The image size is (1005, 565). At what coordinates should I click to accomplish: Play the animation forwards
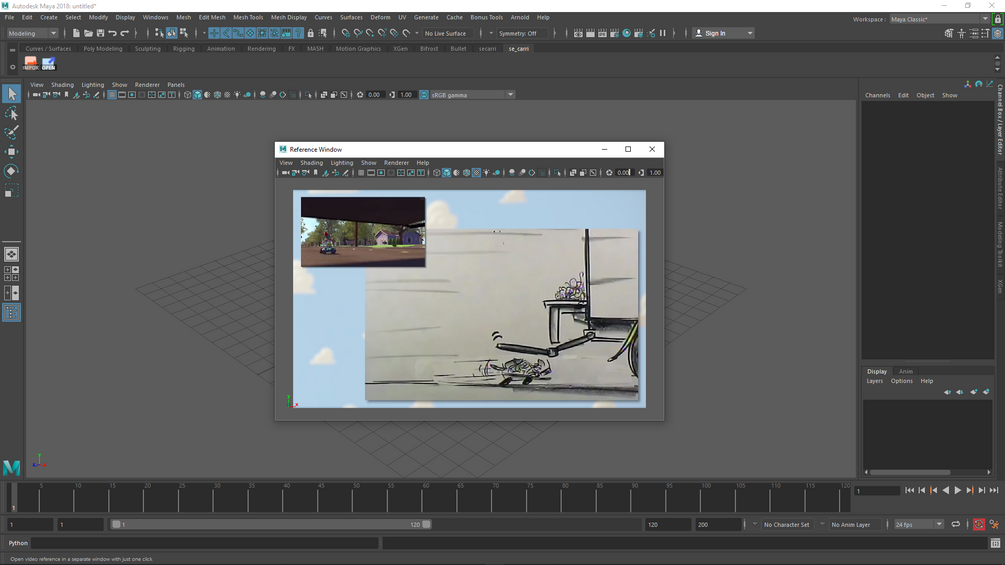pyautogui.click(x=958, y=491)
